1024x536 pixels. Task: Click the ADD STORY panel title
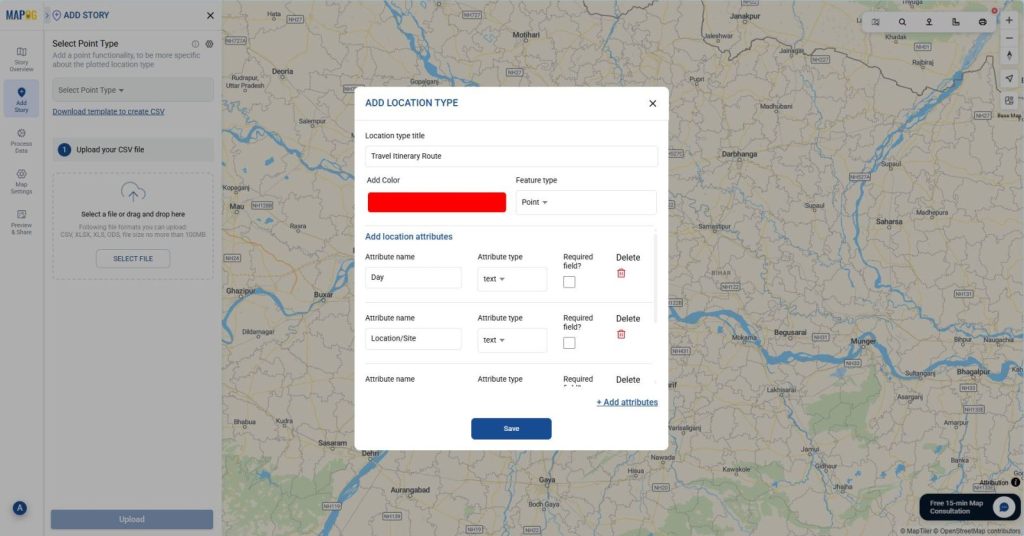86,15
